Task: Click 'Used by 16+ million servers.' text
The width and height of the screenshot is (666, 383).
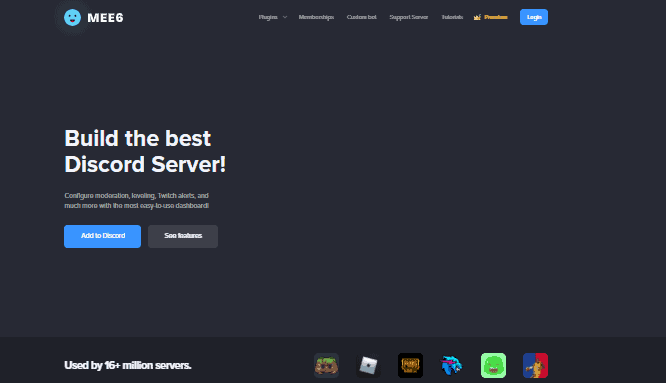Action: click(128, 365)
